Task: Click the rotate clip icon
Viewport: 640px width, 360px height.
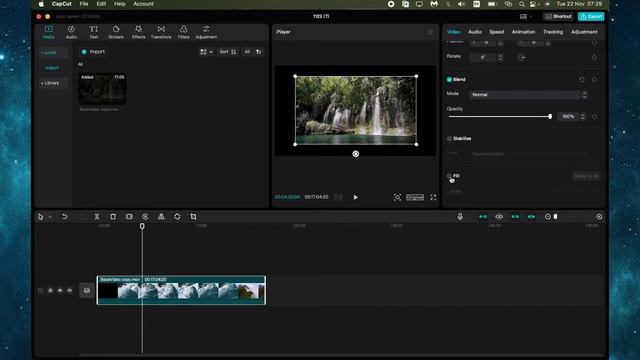Action: click(x=177, y=217)
